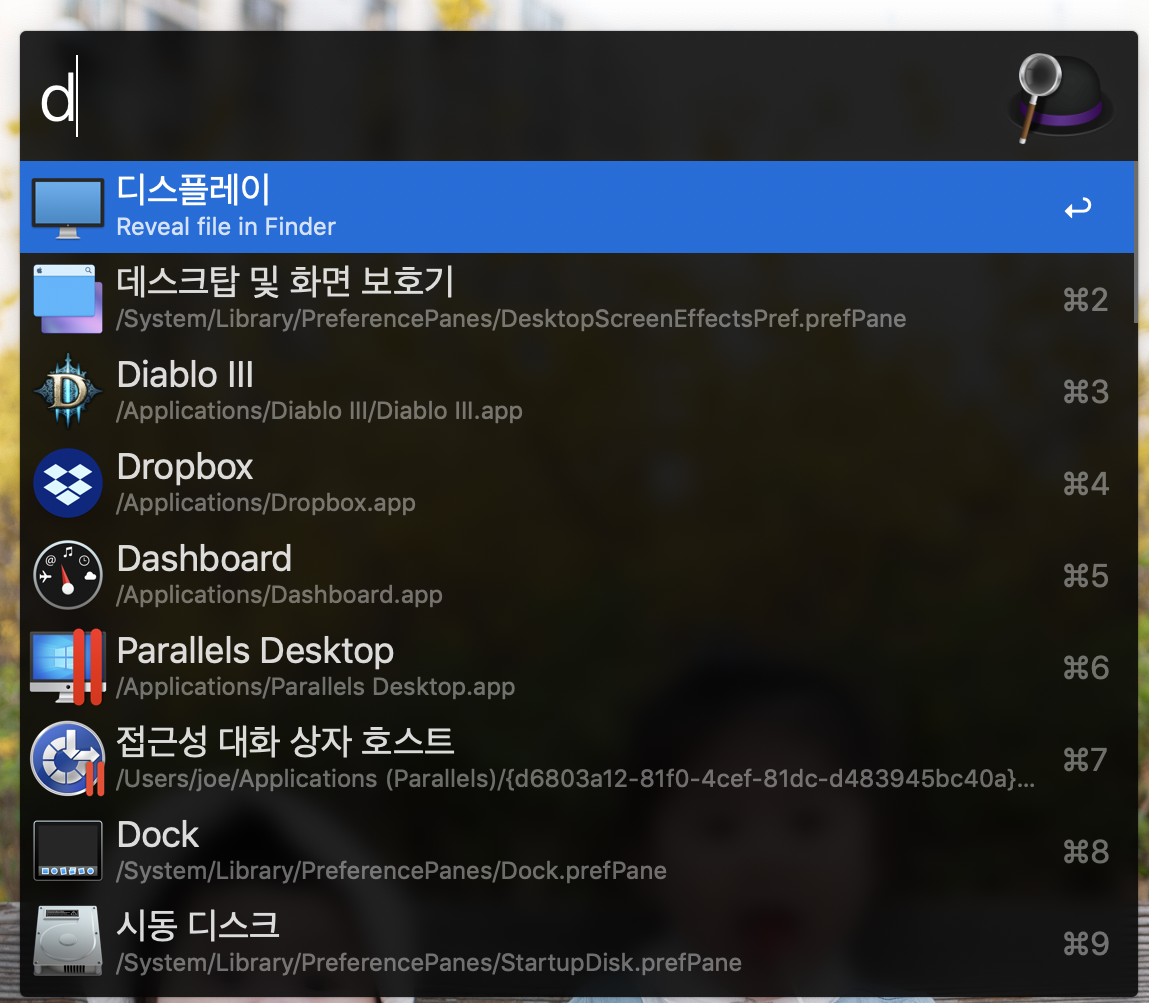Click the /Applications/Dashboard.app path text
The height and width of the screenshot is (1003, 1149).
click(x=279, y=595)
